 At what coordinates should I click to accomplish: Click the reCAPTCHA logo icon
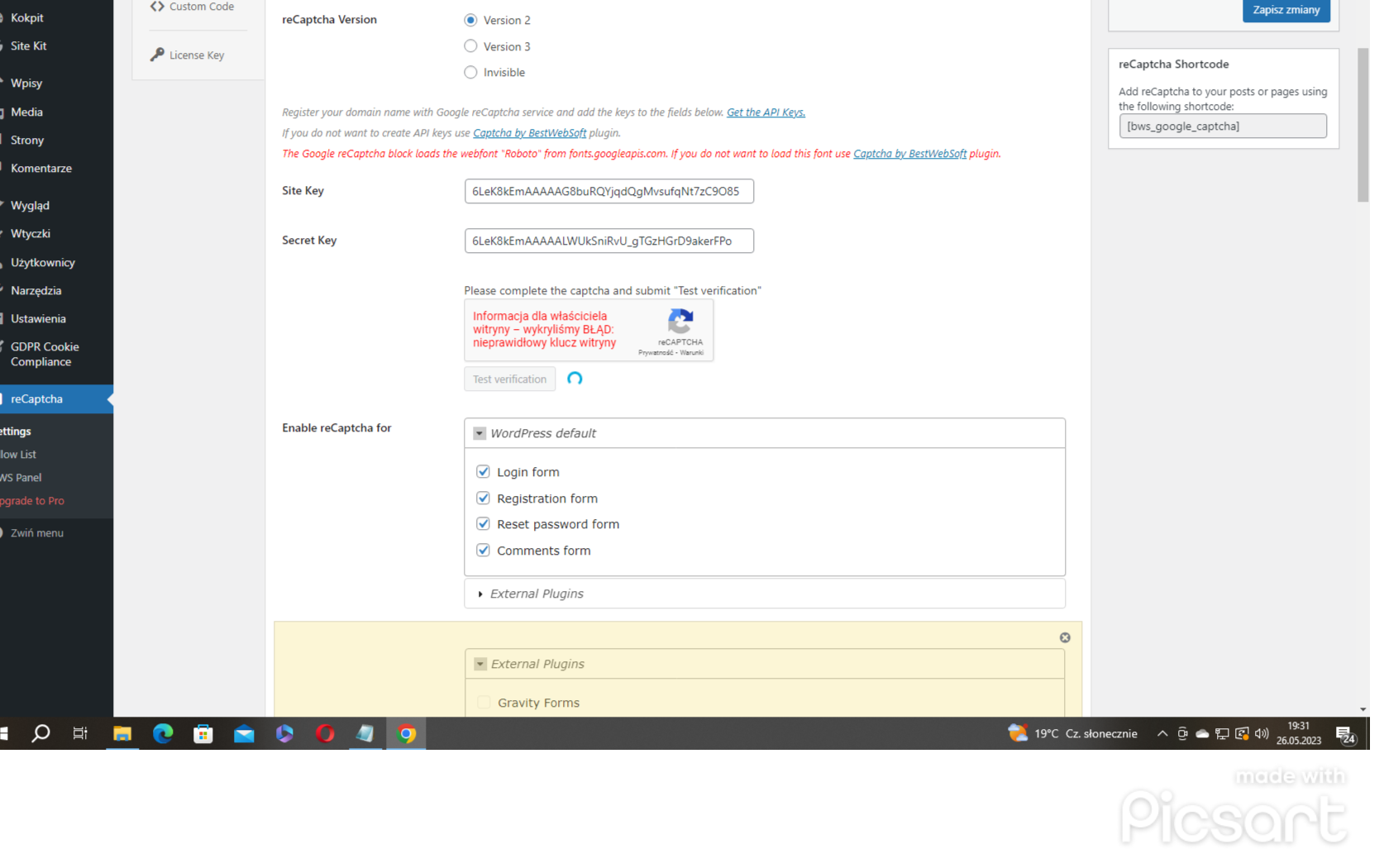click(680, 322)
